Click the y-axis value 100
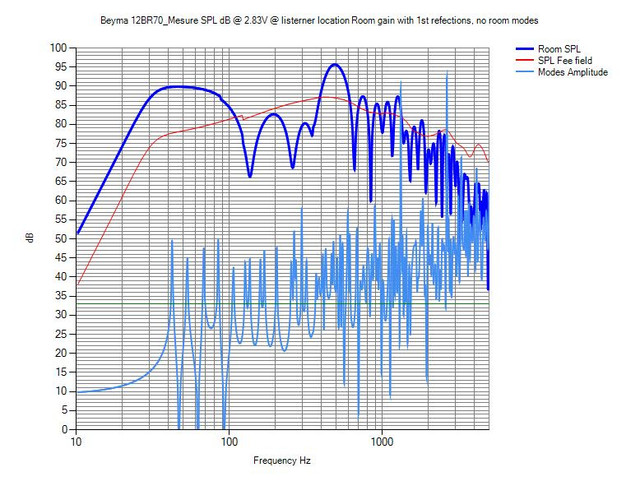The image size is (640, 485). pyautogui.click(x=58, y=48)
